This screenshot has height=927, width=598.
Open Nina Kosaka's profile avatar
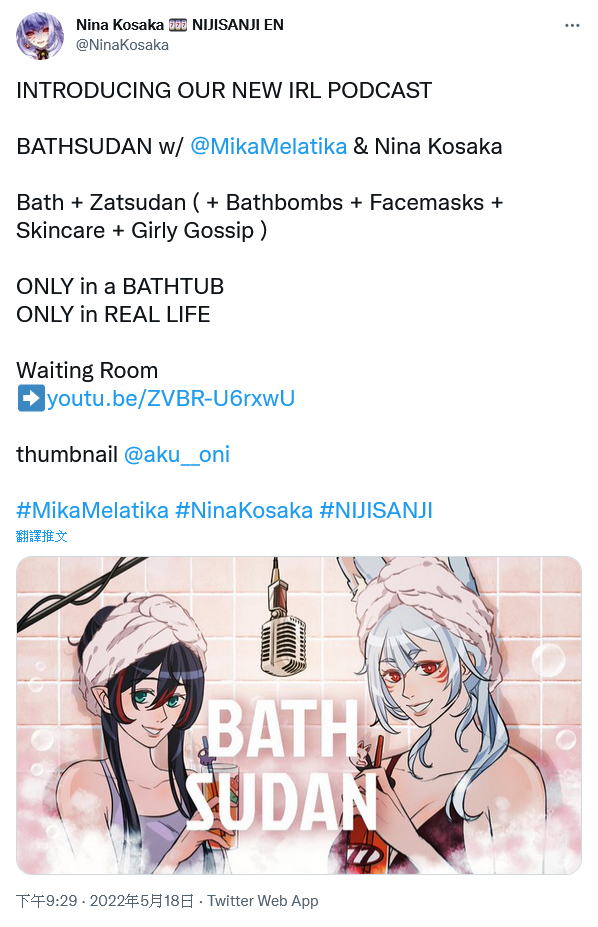point(40,35)
